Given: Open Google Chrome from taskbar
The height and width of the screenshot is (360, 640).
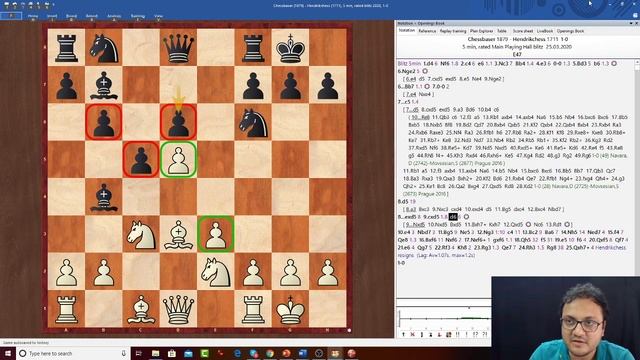Looking at the screenshot, I should [x=270, y=353].
